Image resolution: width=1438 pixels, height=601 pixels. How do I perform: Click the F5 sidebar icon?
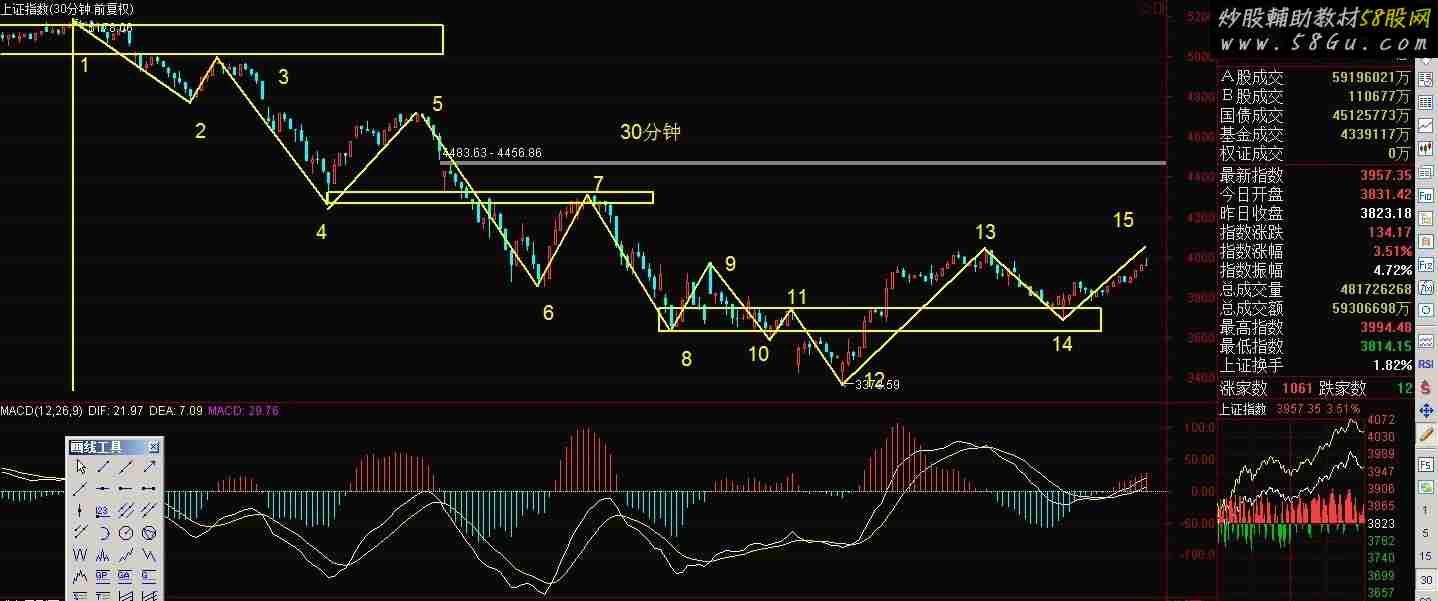(x=1424, y=465)
